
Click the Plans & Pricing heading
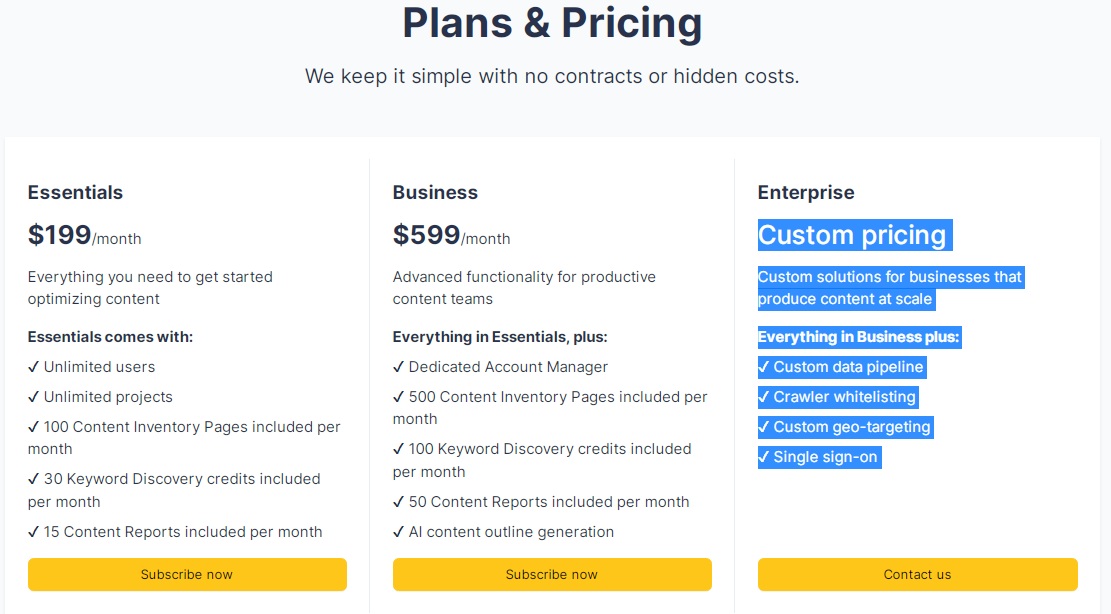(552, 23)
